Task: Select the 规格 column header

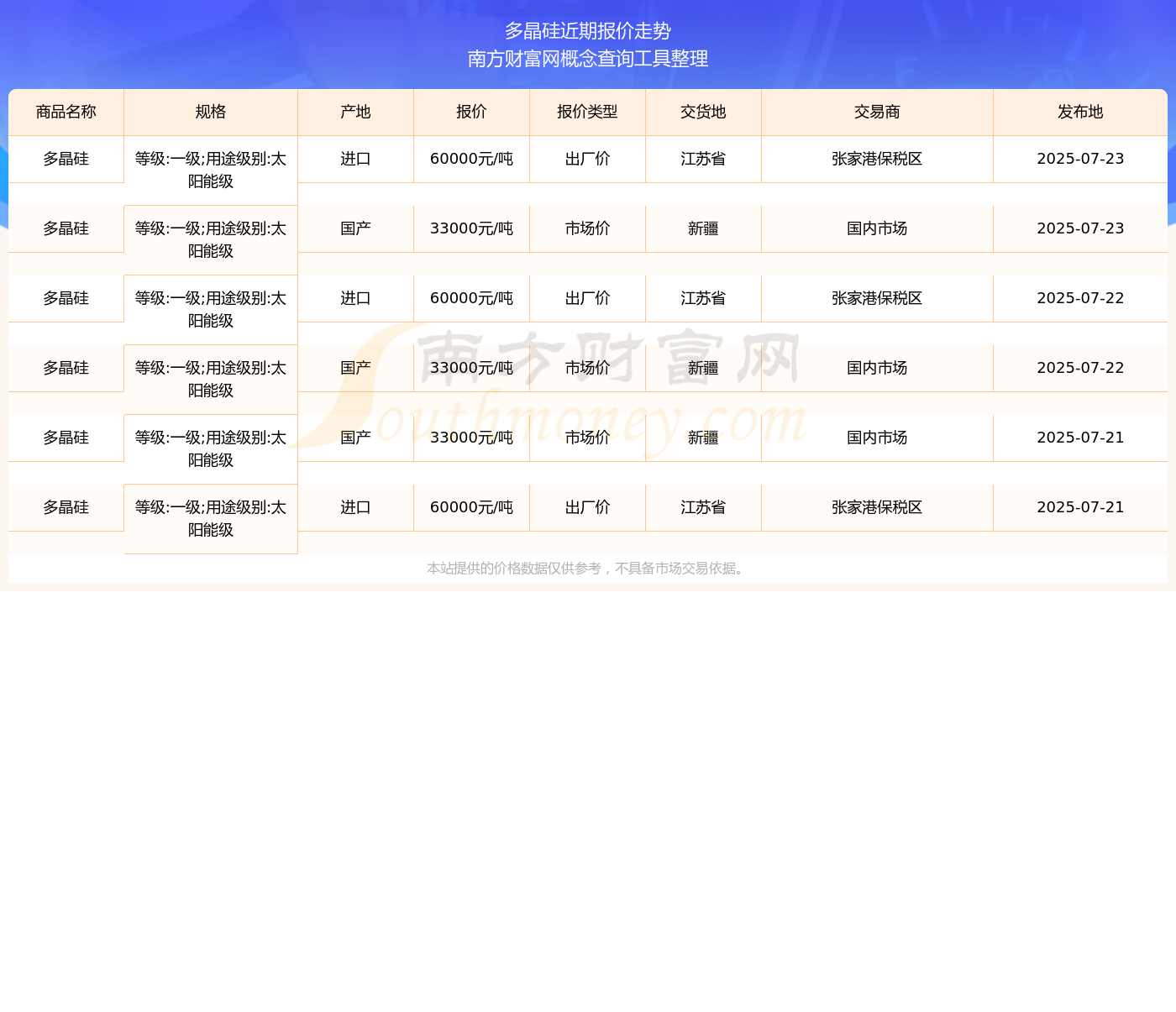Action: click(x=211, y=112)
